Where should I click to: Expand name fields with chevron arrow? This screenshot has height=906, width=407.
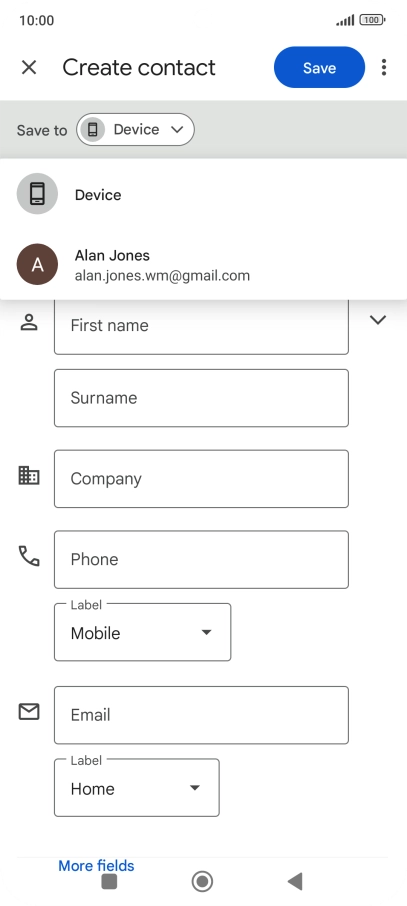[x=378, y=320]
